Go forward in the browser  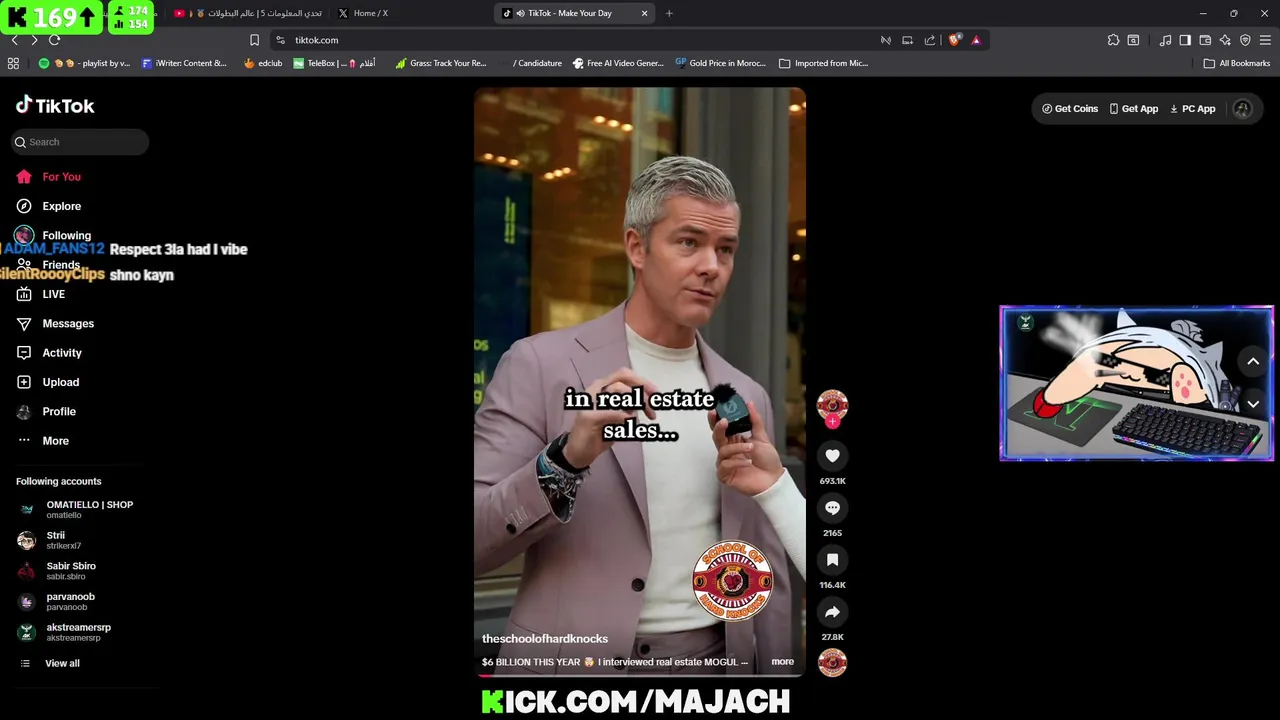pyautogui.click(x=34, y=40)
